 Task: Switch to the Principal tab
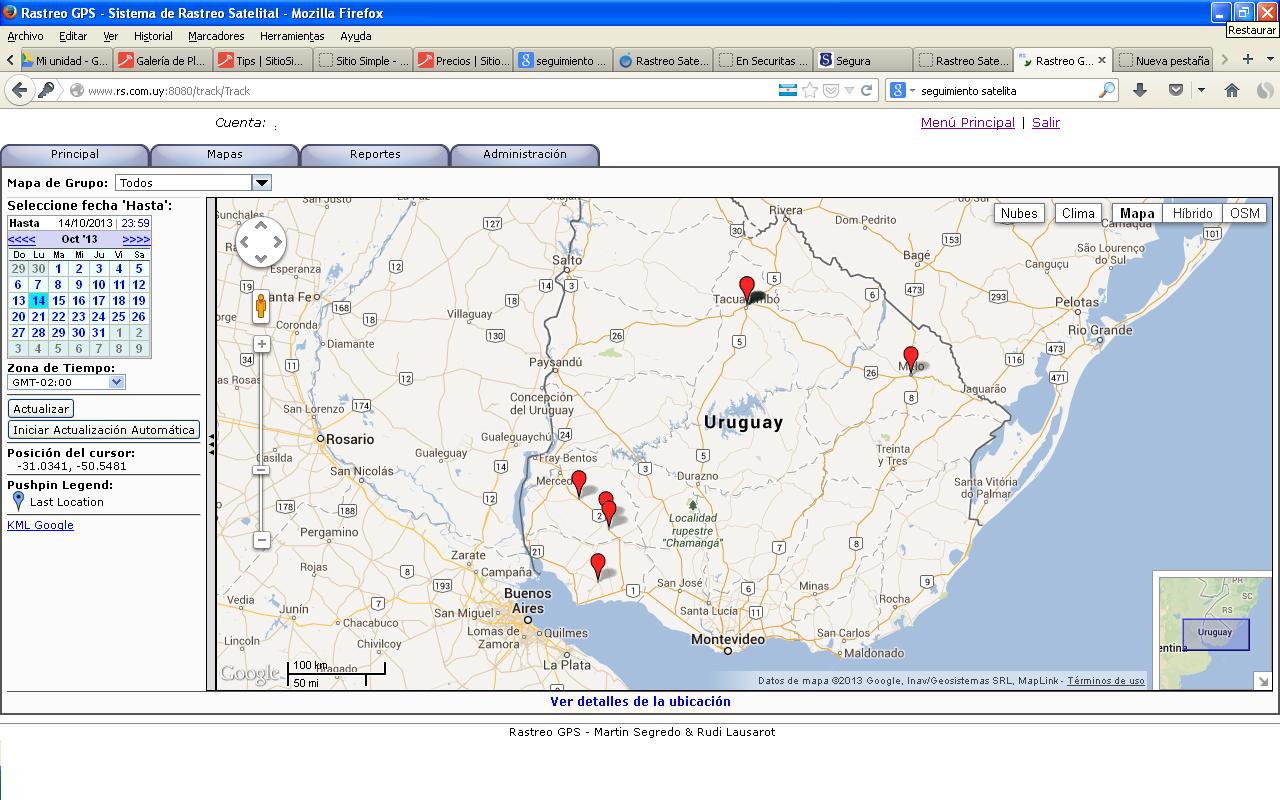[x=75, y=155]
